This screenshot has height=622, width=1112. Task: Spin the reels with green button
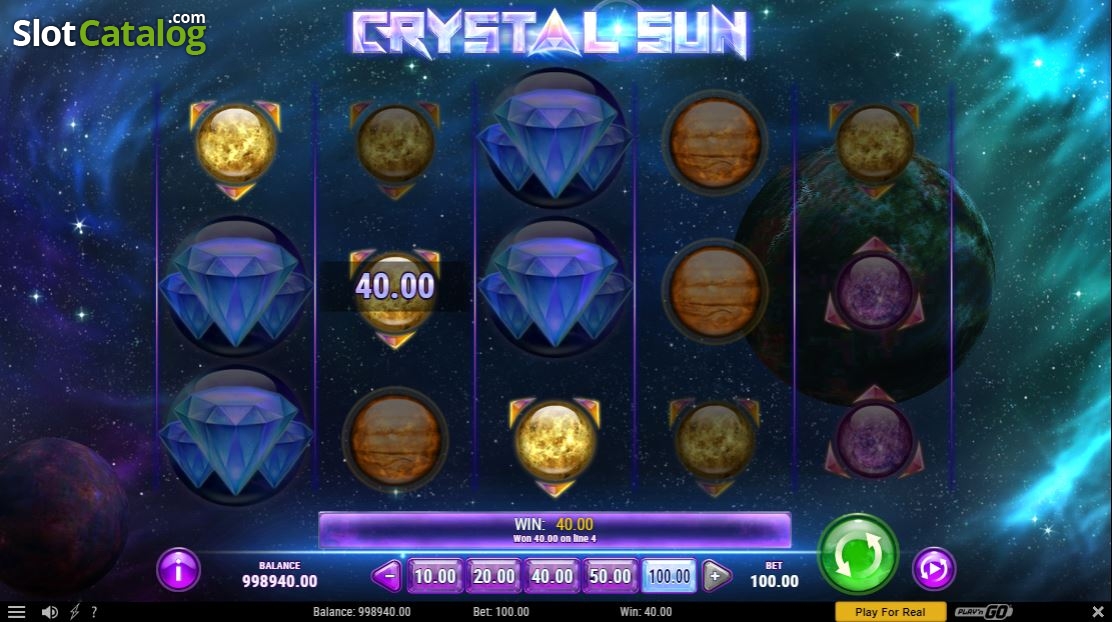coord(858,555)
